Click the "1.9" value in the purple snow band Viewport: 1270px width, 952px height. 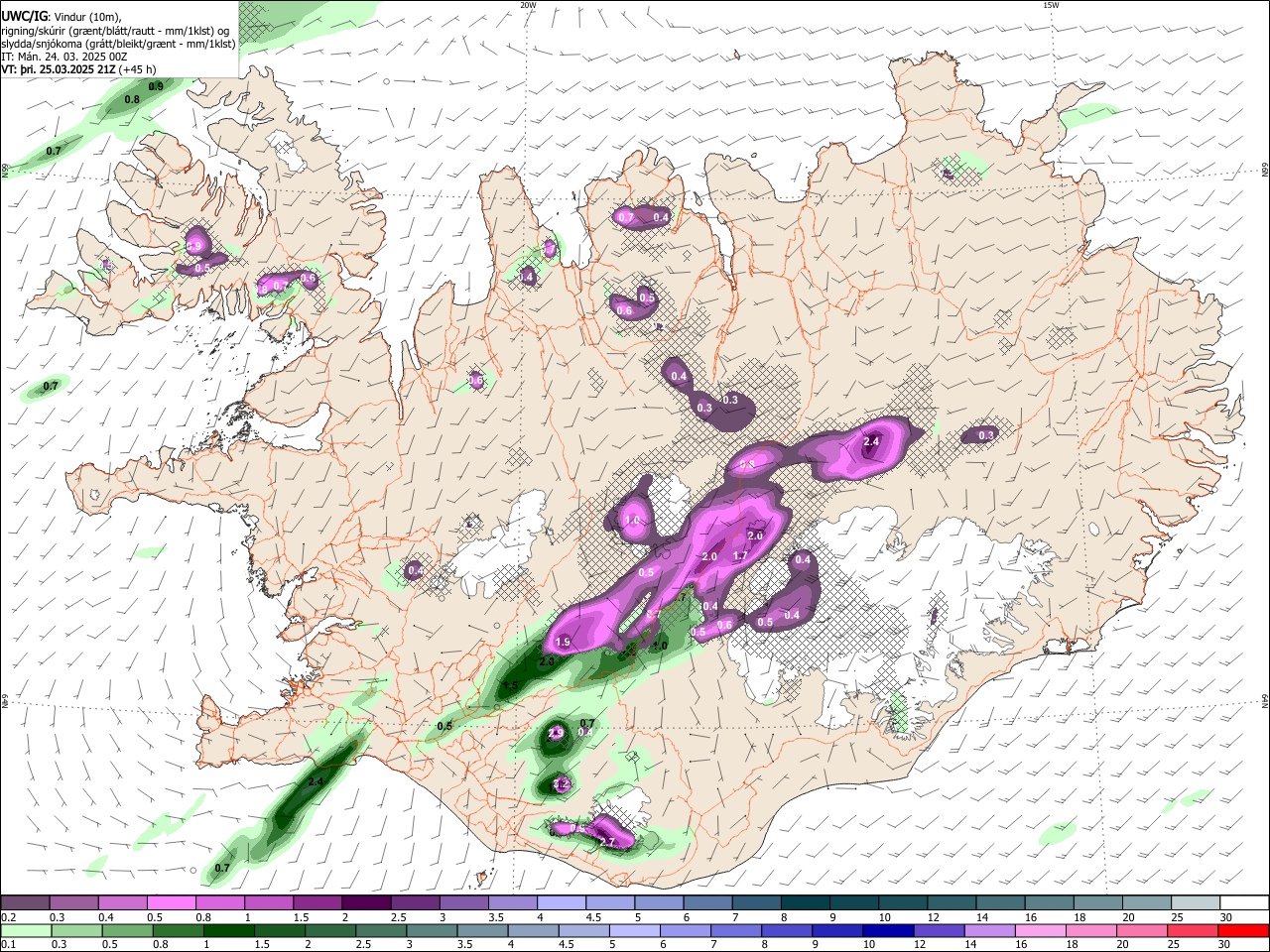pos(564,643)
